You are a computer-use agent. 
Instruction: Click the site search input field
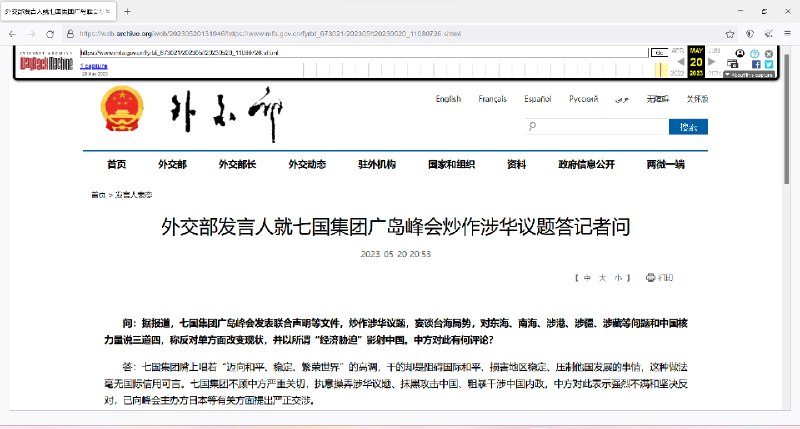click(597, 127)
